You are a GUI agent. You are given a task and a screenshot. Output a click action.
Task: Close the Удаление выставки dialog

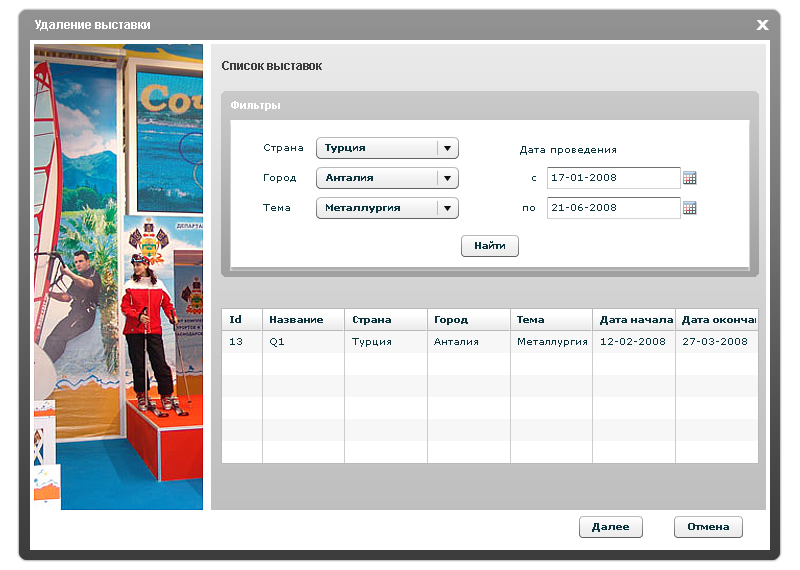tap(762, 25)
